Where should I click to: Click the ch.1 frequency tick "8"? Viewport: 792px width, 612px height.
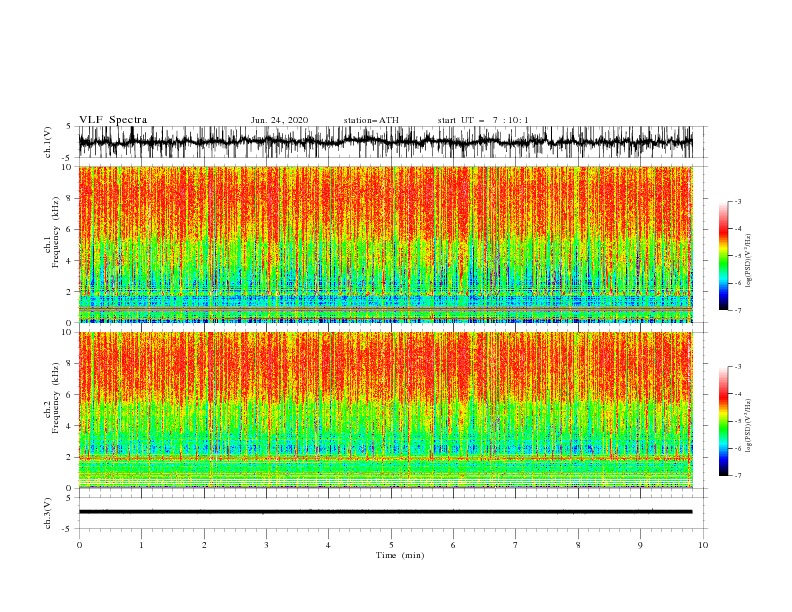tap(70, 198)
